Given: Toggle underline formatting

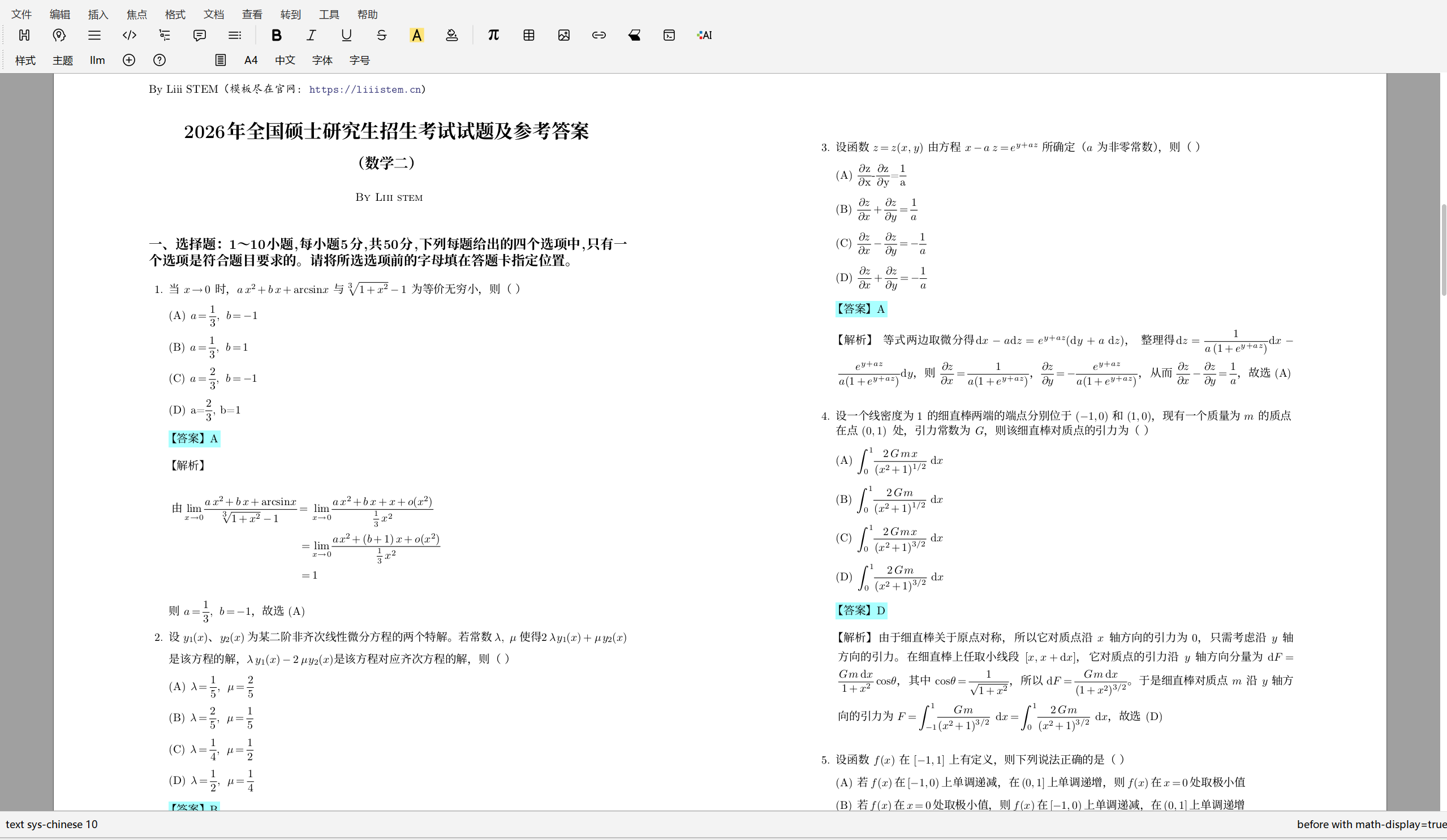Looking at the screenshot, I should (x=346, y=35).
